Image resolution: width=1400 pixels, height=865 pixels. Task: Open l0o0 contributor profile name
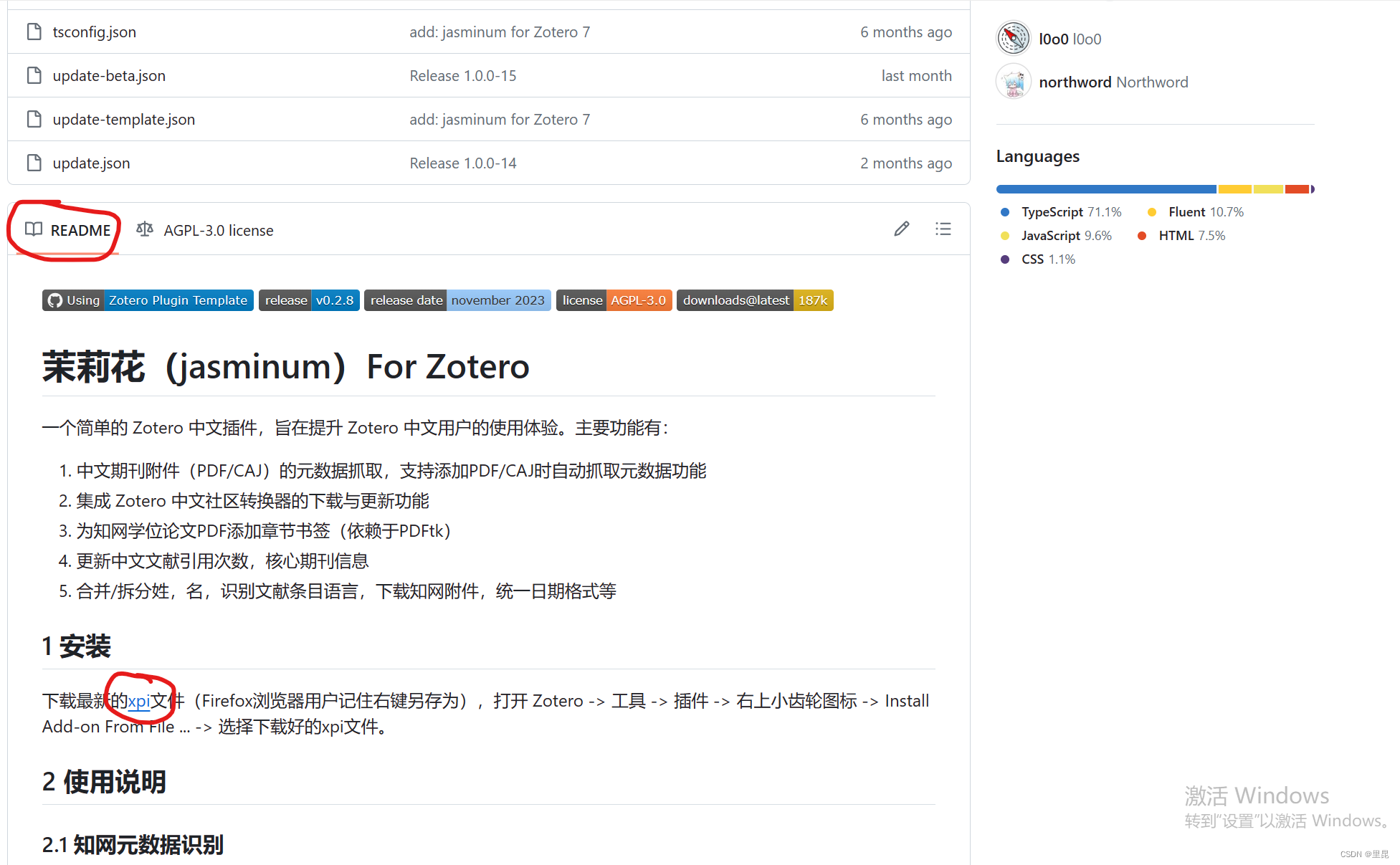click(x=1070, y=39)
